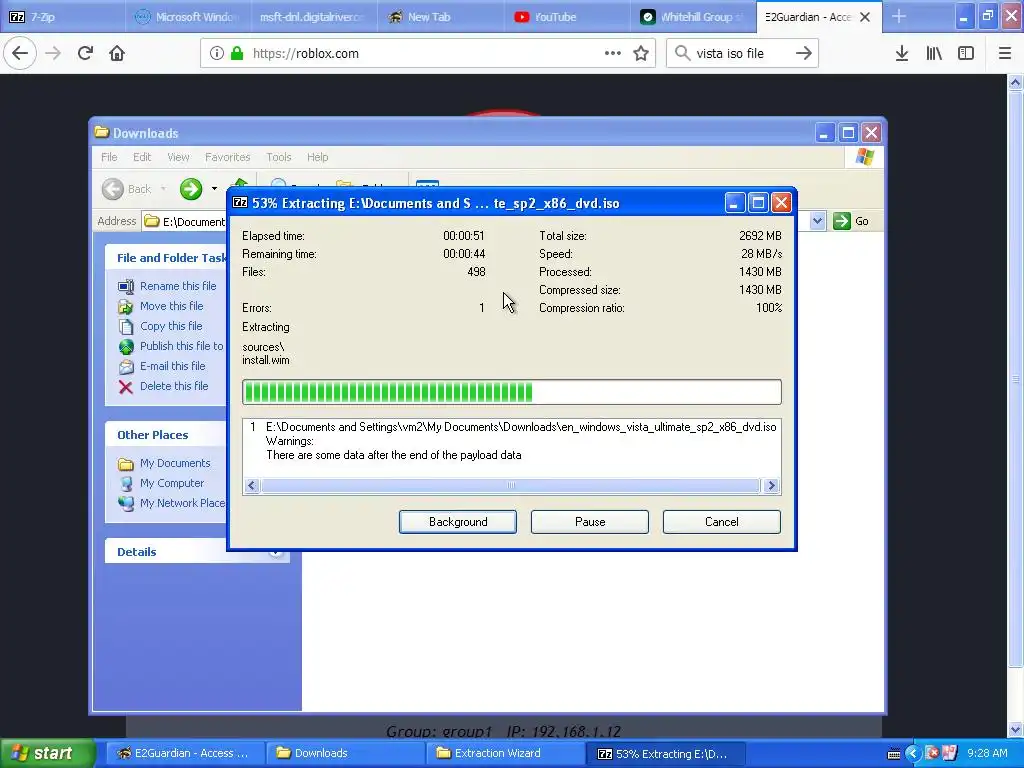This screenshot has width=1024, height=768.
Task: Open the View menu in Downloads window
Action: pos(178,157)
